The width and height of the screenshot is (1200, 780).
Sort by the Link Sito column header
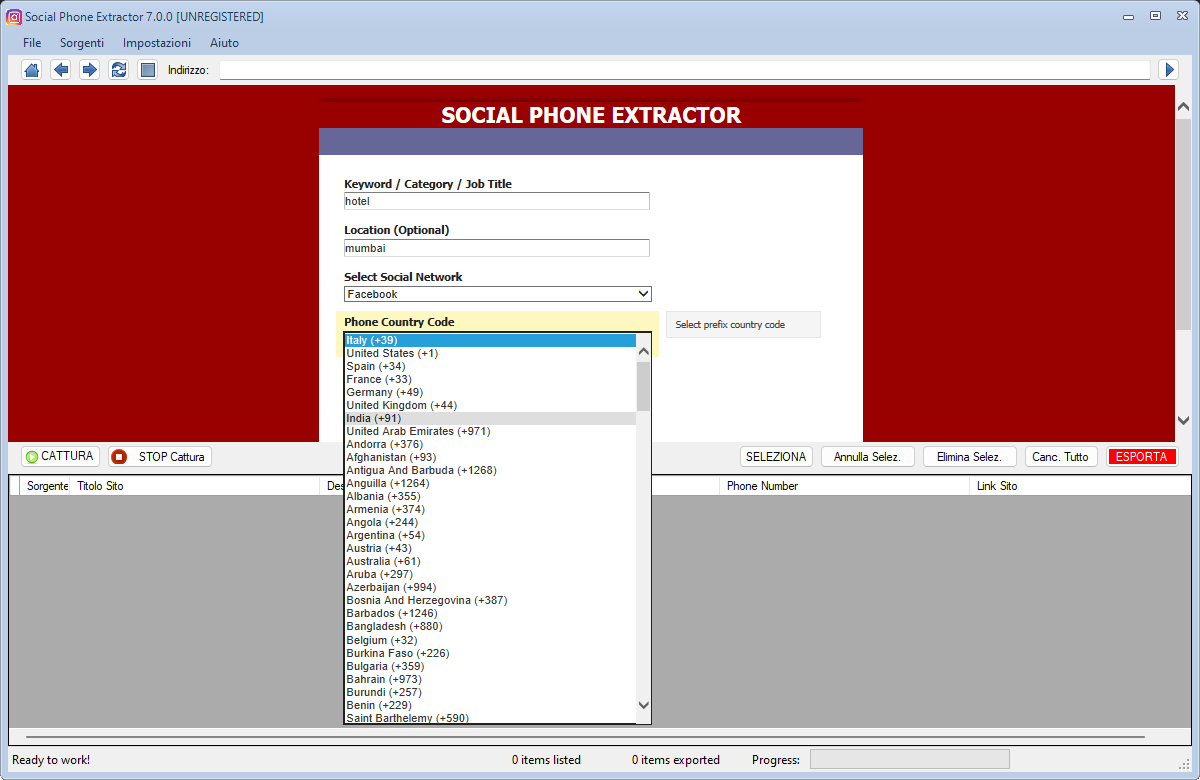(x=1080, y=486)
